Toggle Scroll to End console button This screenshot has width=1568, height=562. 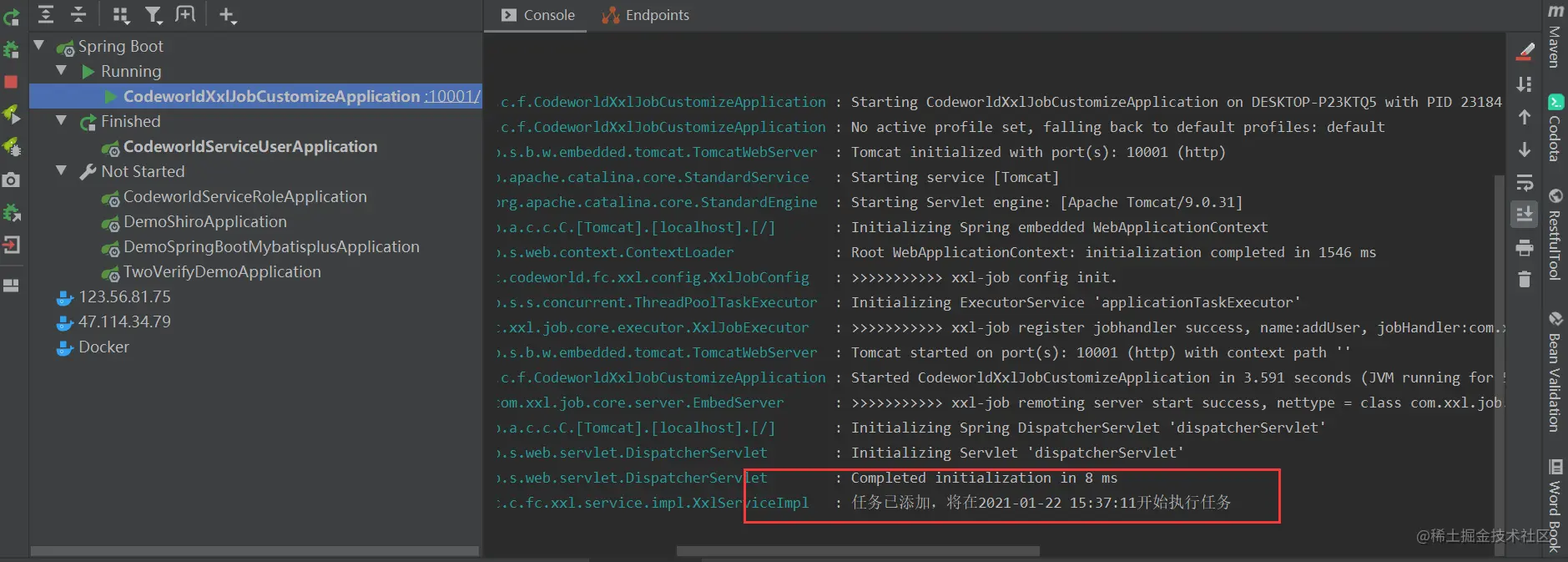click(1525, 215)
